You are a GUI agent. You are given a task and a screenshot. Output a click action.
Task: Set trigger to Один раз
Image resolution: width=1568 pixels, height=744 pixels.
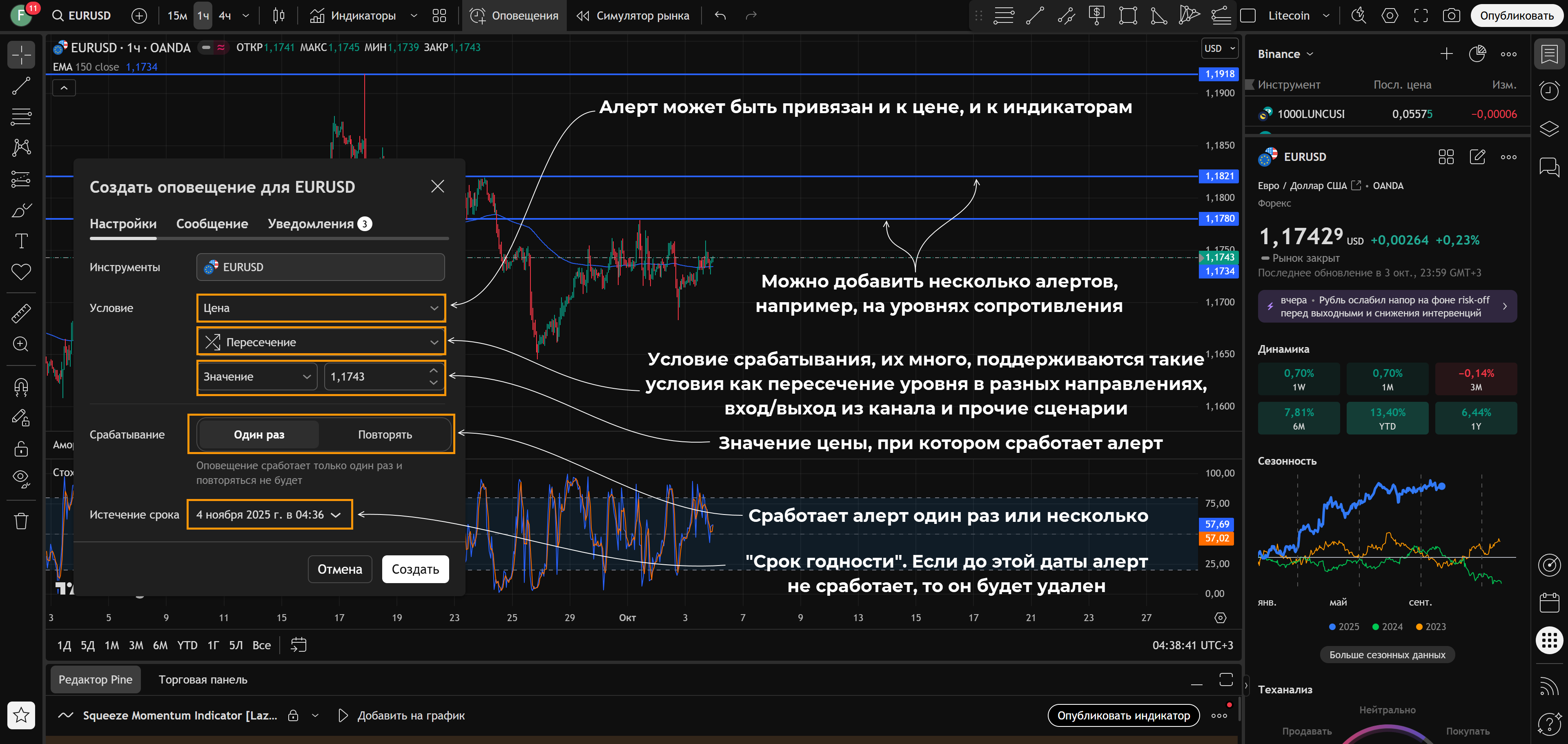click(x=259, y=435)
